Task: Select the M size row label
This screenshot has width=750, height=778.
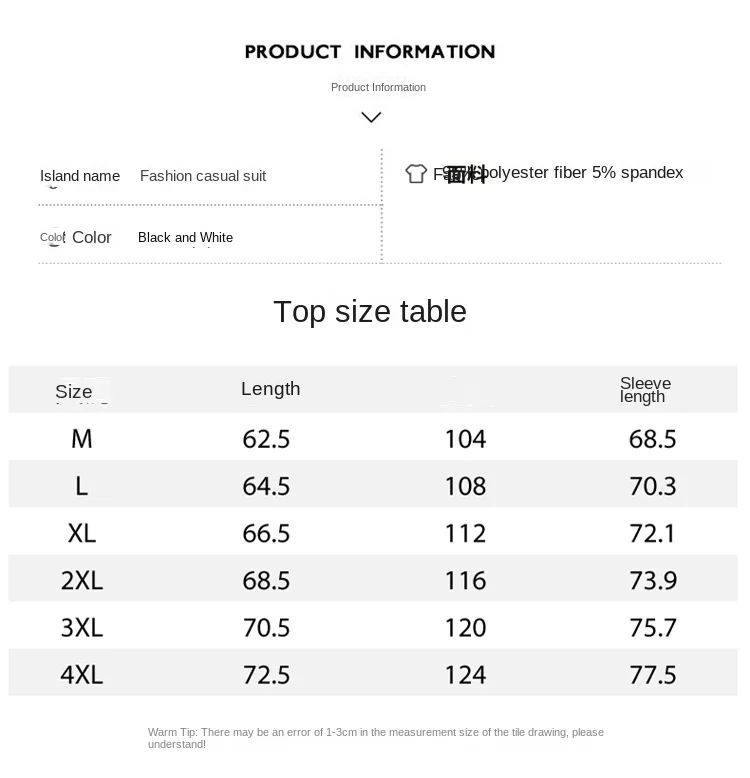Action: click(x=82, y=439)
